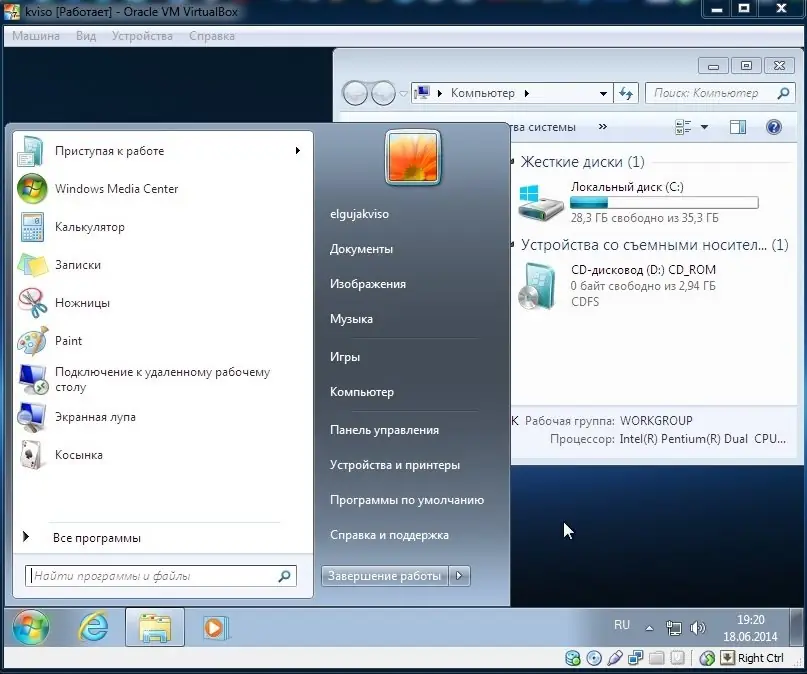Click VirtualBox network status icon
Image resolution: width=807 pixels, height=674 pixels.
click(636, 658)
